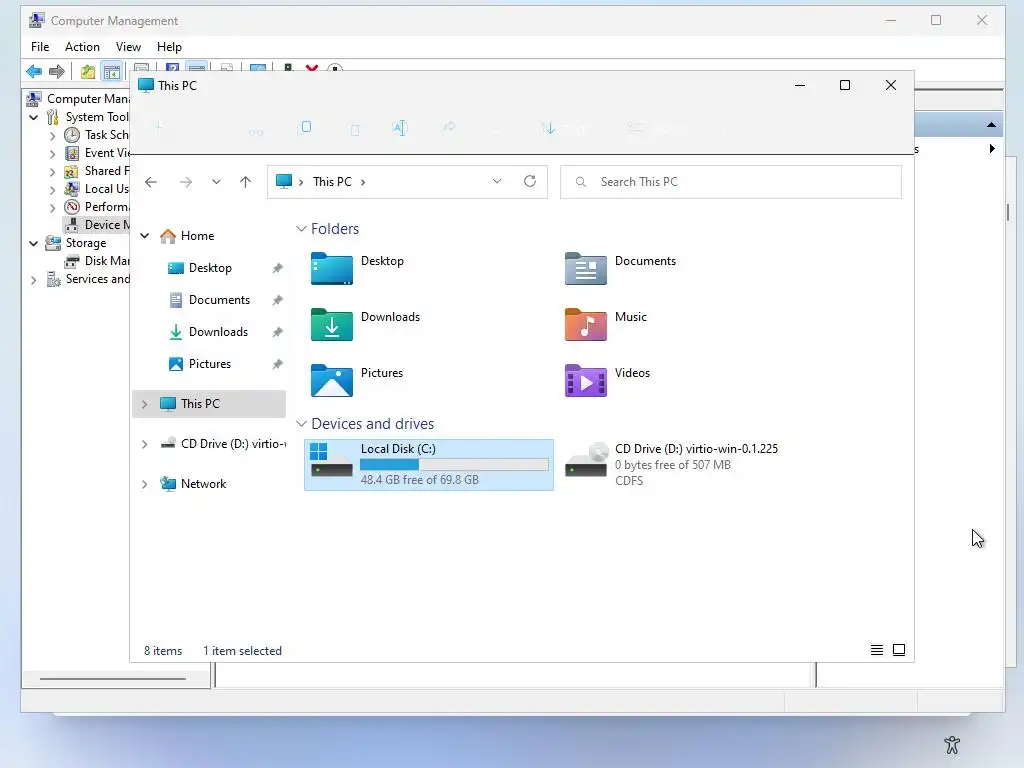Expand Network in the navigation pane
Viewport: 1024px width, 768px height.
[x=145, y=484]
